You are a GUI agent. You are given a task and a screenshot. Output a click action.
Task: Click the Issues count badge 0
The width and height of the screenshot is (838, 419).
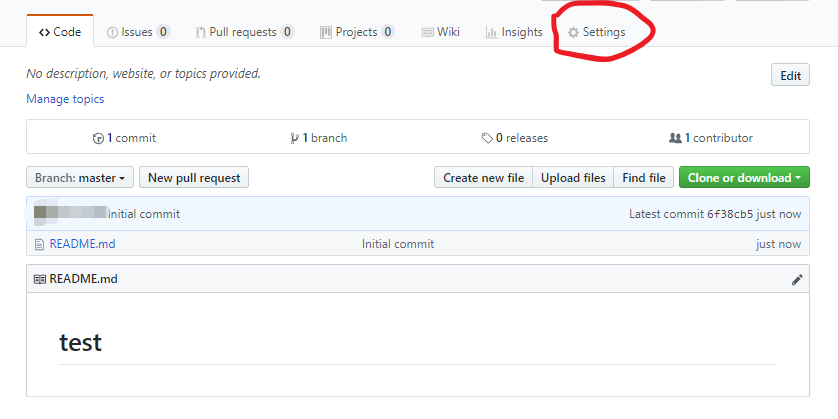click(x=163, y=32)
